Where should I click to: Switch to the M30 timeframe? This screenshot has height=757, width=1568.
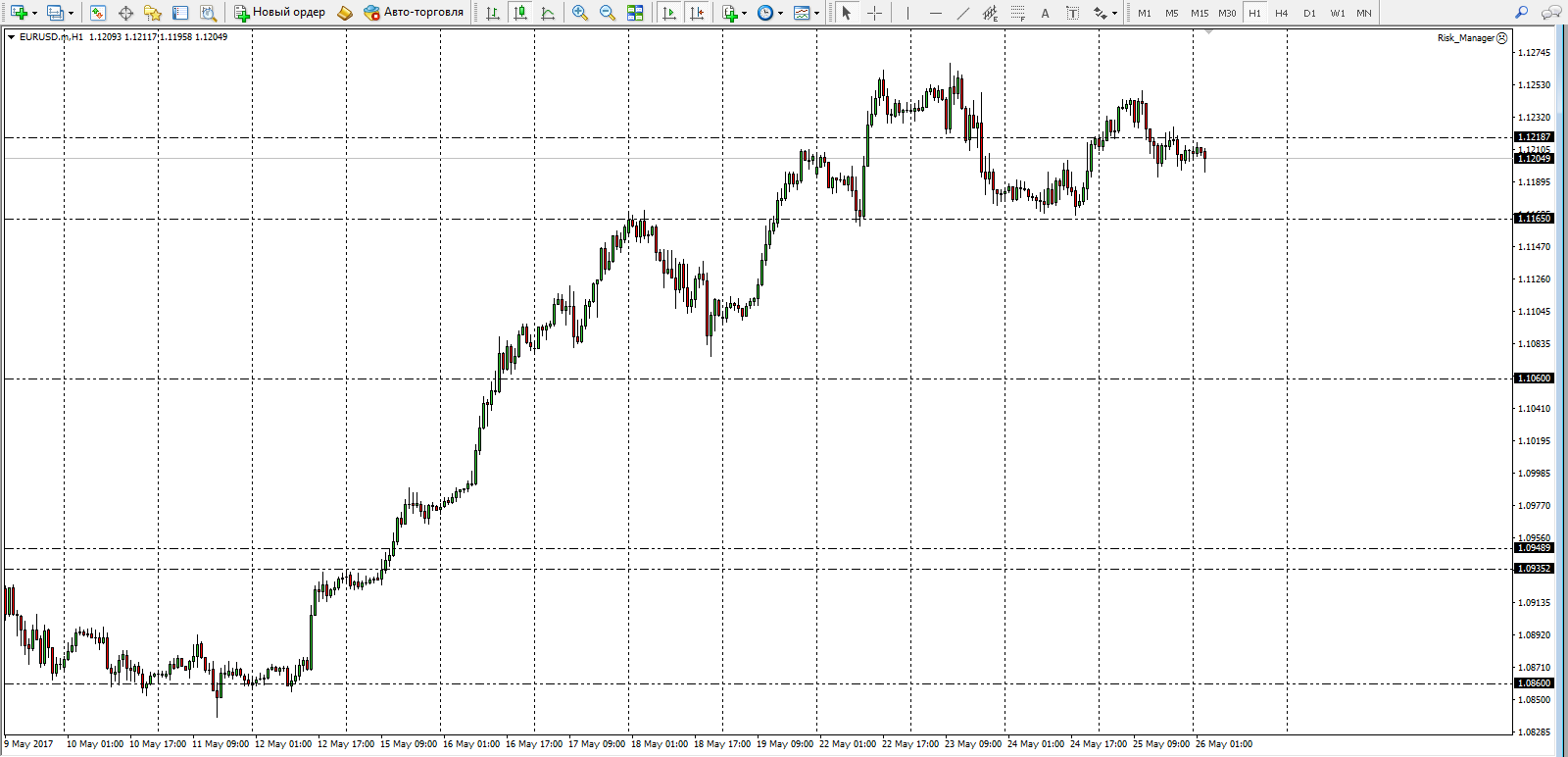tap(1227, 13)
